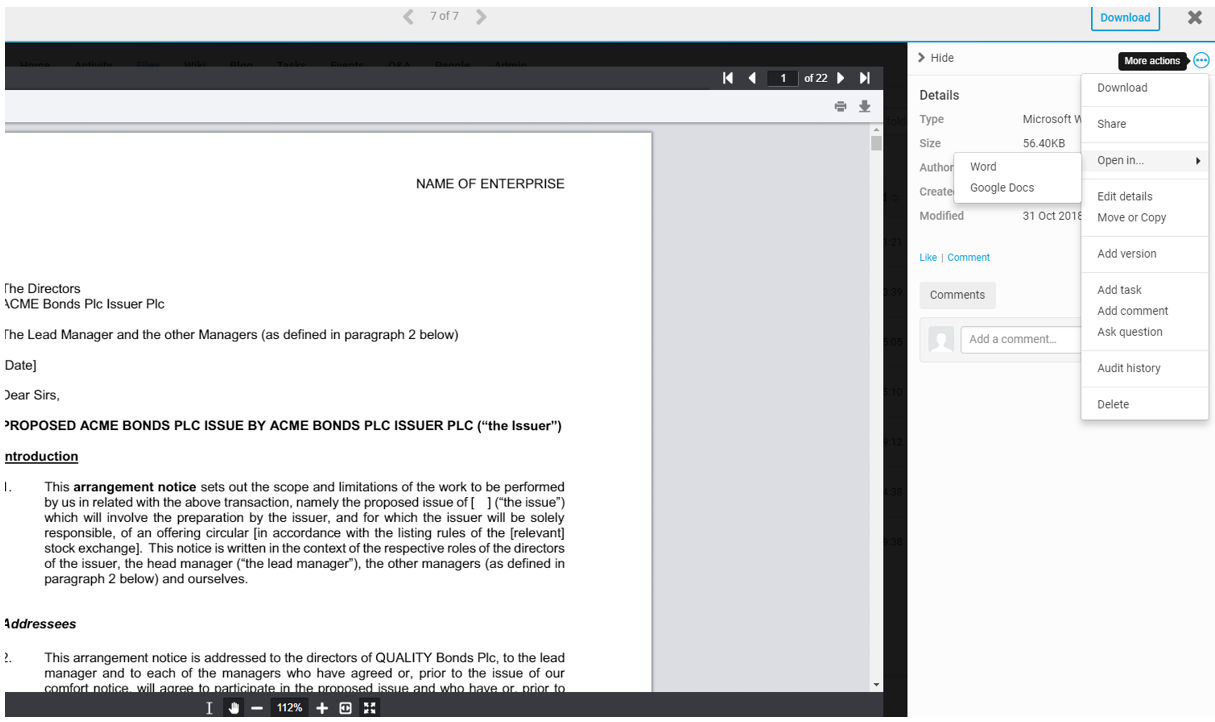1215x722 pixels.
Task: Fit document to width
Action: click(x=346, y=708)
